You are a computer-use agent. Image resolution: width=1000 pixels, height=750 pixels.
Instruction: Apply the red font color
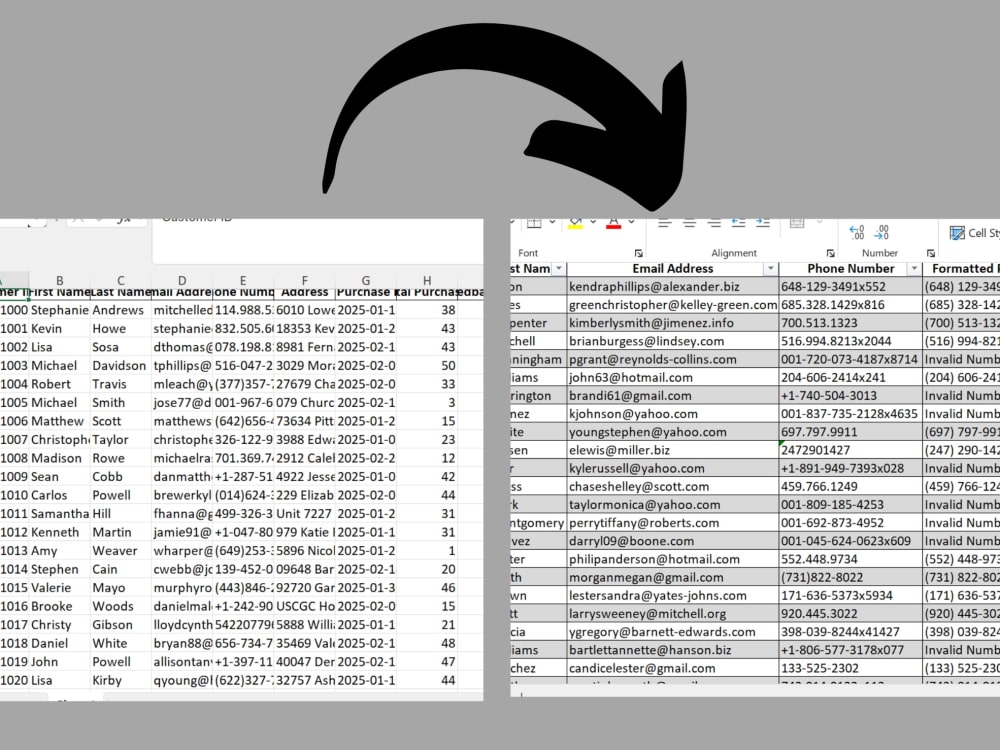click(x=614, y=223)
